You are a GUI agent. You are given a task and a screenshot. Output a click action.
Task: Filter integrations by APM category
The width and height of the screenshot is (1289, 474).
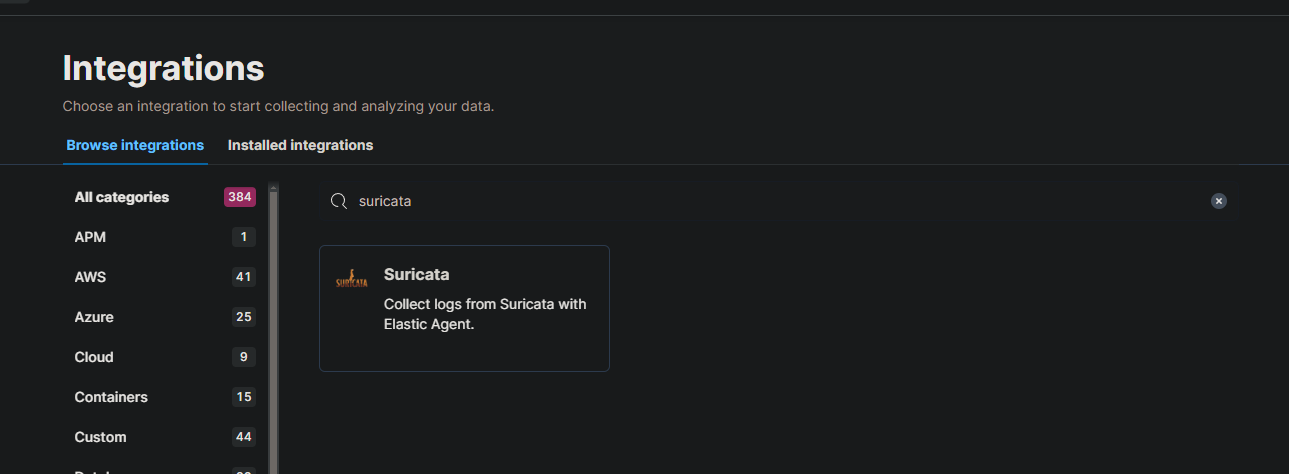point(90,237)
